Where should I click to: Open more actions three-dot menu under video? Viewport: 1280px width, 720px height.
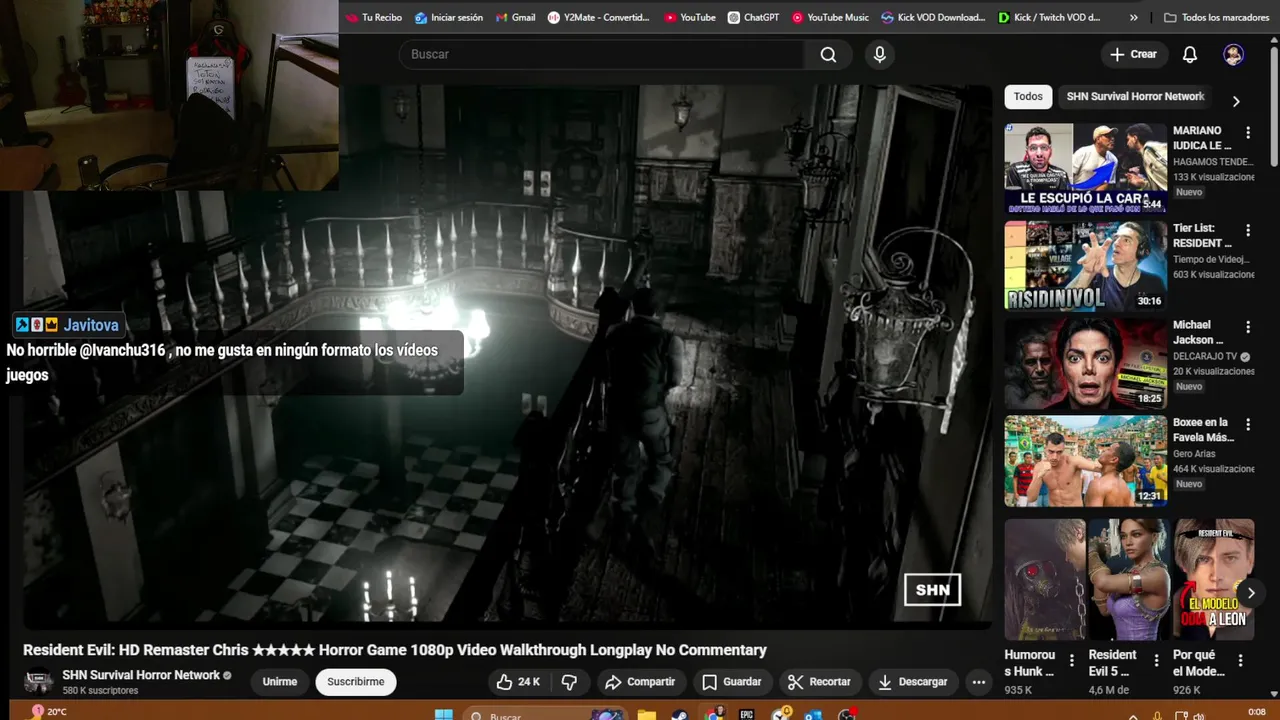[979, 682]
